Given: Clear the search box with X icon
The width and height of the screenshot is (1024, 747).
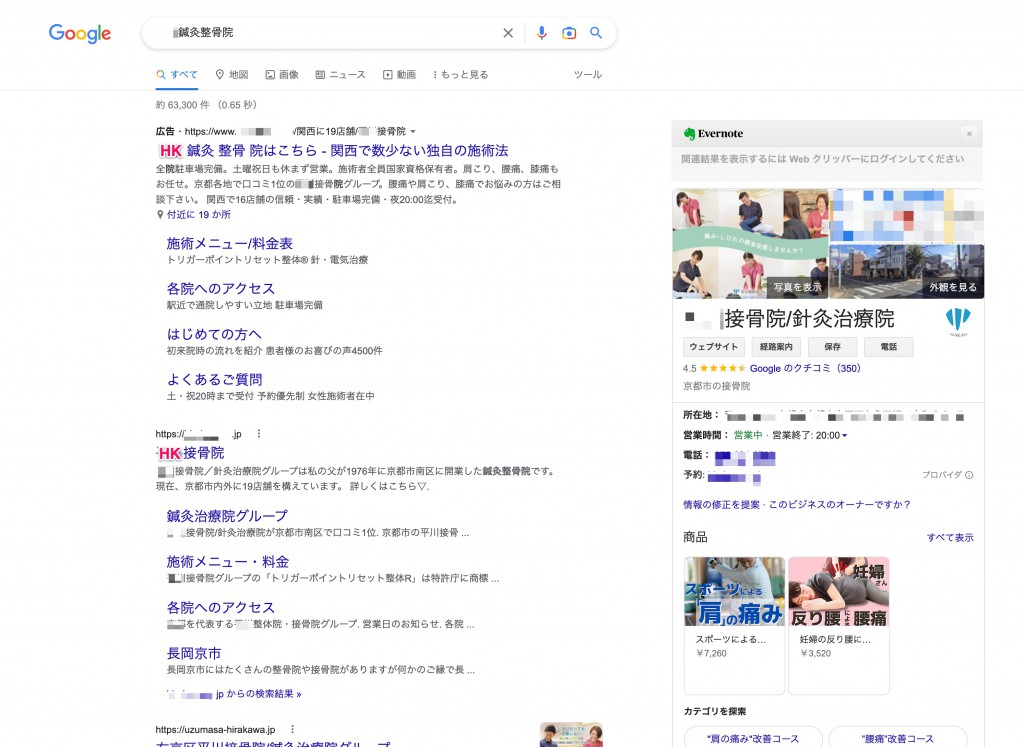Looking at the screenshot, I should coord(508,33).
